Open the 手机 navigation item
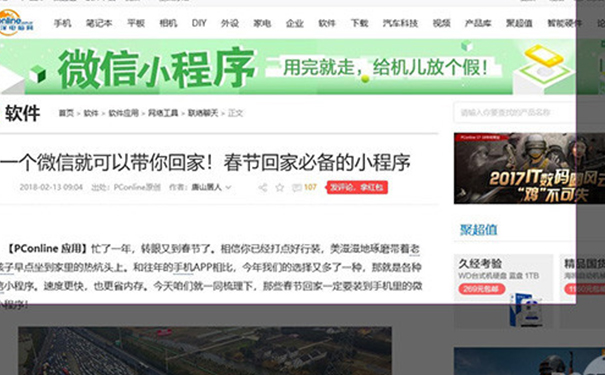Image resolution: width=605 pixels, height=375 pixels. [62, 23]
